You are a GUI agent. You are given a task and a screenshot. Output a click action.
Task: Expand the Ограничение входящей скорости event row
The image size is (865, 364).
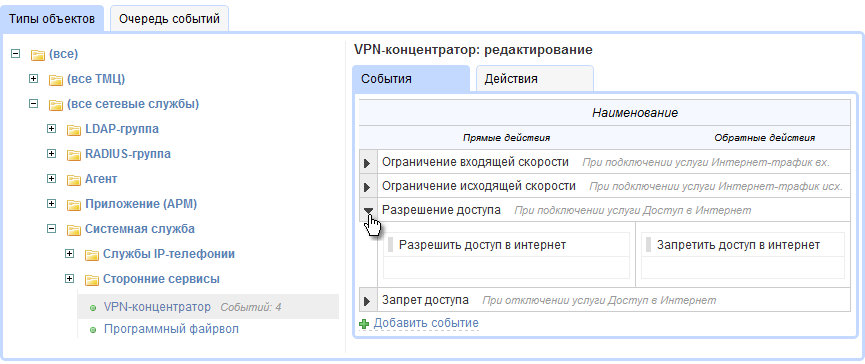click(368, 163)
